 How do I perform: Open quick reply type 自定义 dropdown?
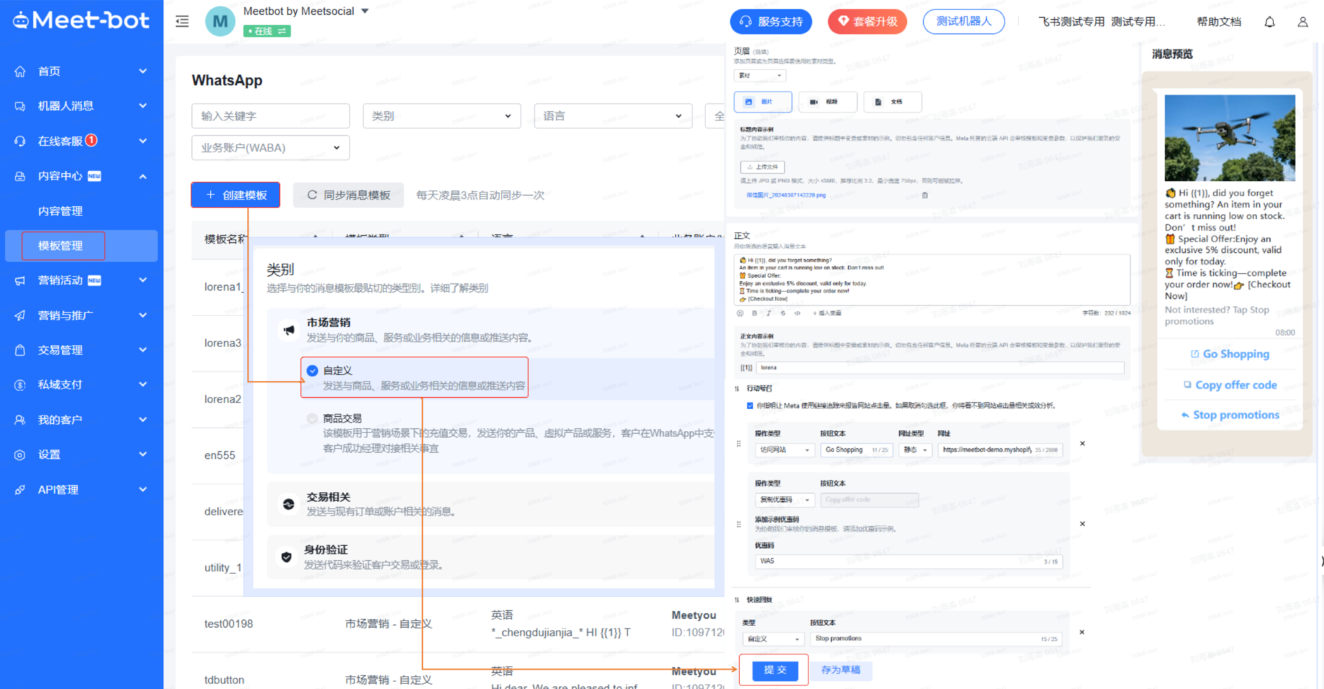pyautogui.click(x=773, y=638)
